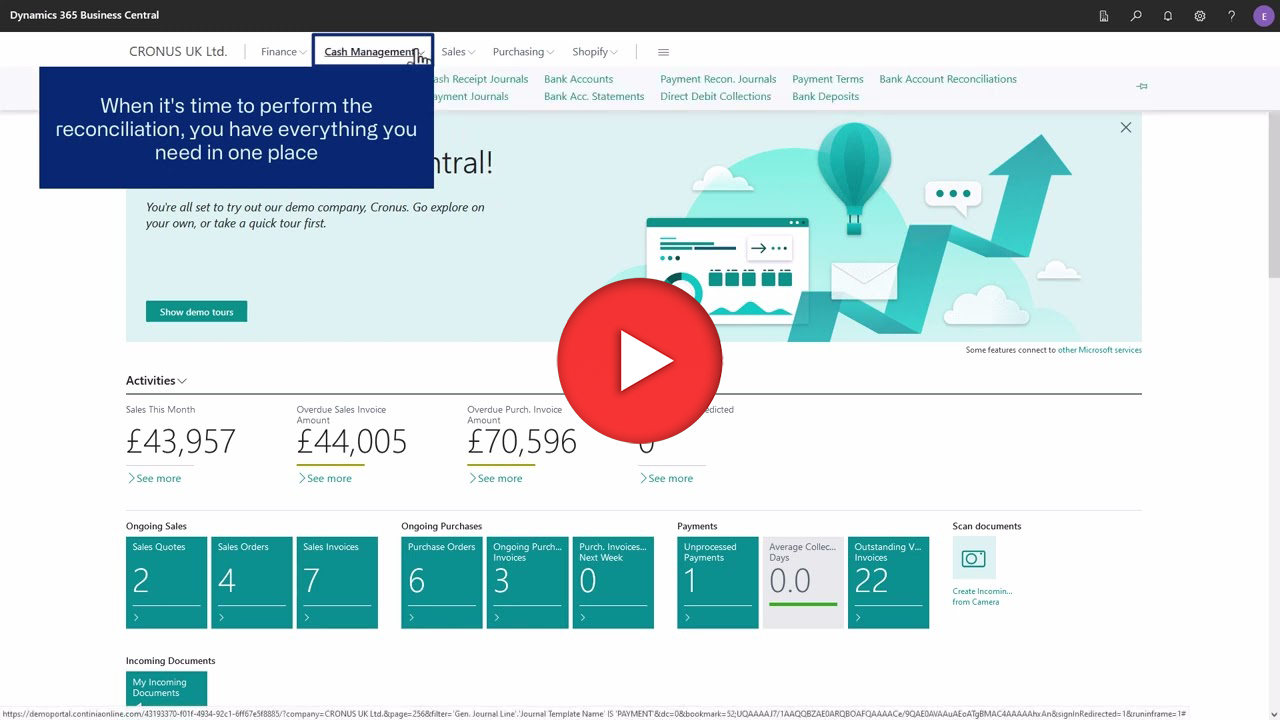The height and width of the screenshot is (720, 1280).
Task: Click the £44,005 overdue sales amount
Action: [x=352, y=441]
